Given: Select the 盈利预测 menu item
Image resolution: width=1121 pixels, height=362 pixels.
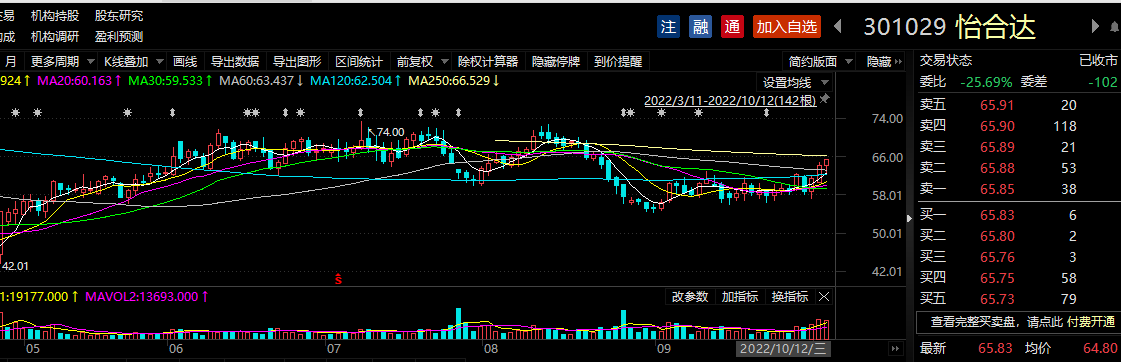Looking at the screenshot, I should pyautogui.click(x=119, y=36).
